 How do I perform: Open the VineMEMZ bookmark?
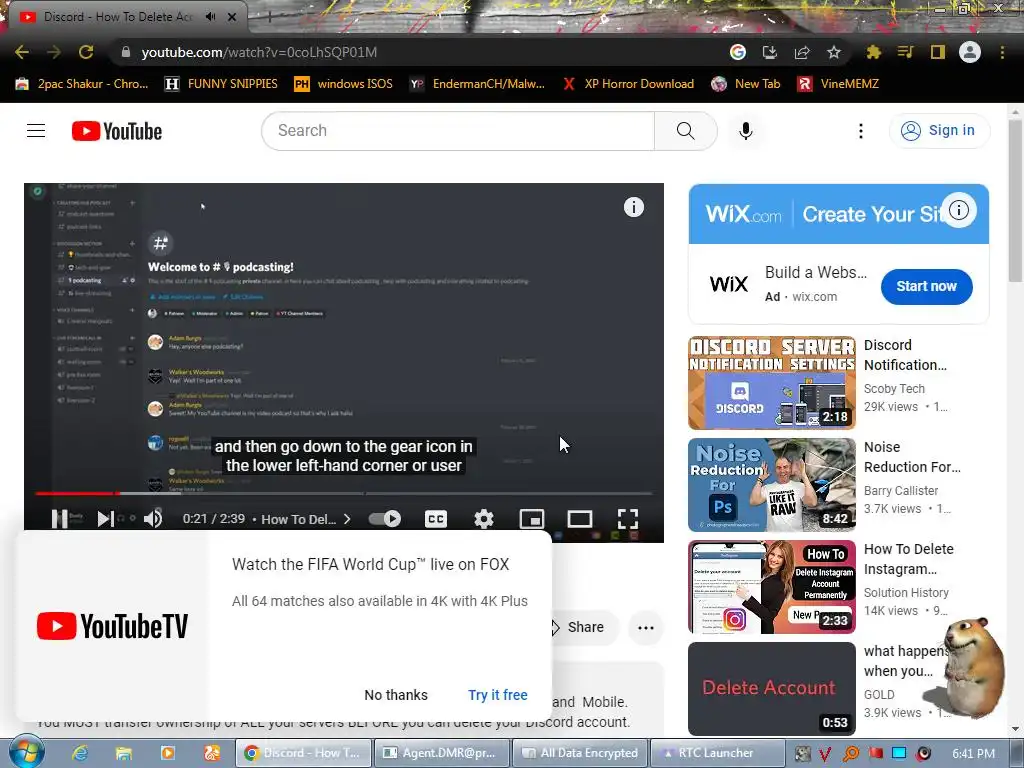tap(839, 84)
